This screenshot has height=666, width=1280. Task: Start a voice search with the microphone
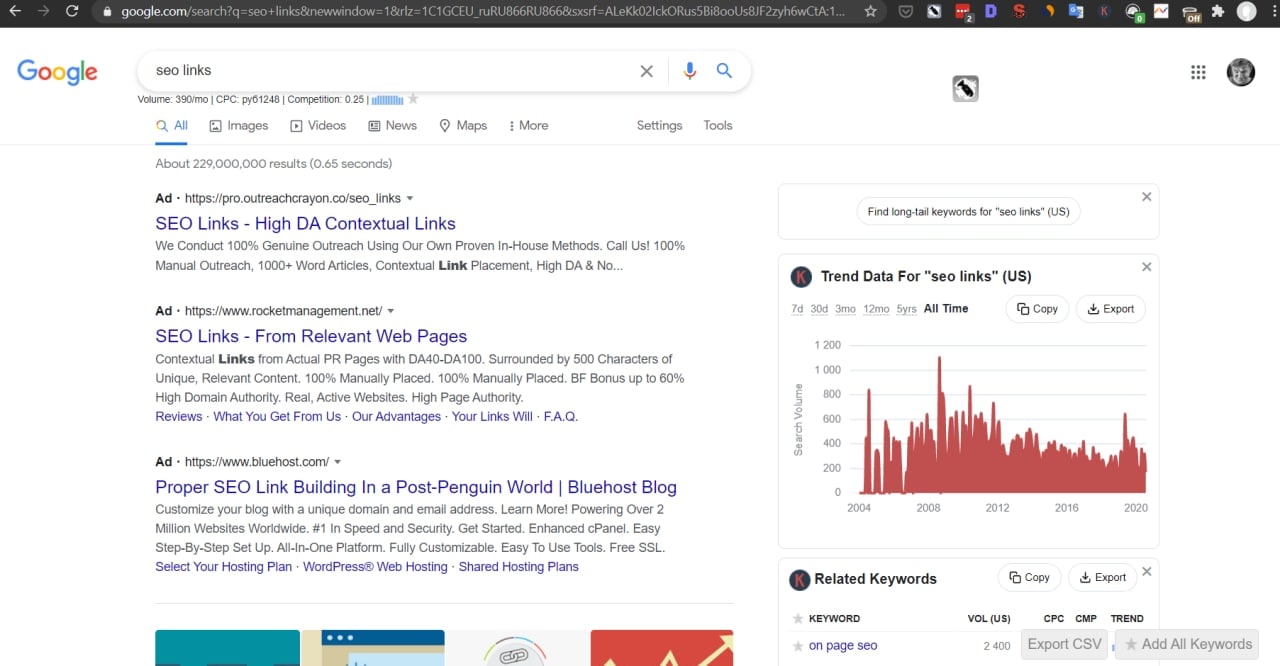coord(689,71)
